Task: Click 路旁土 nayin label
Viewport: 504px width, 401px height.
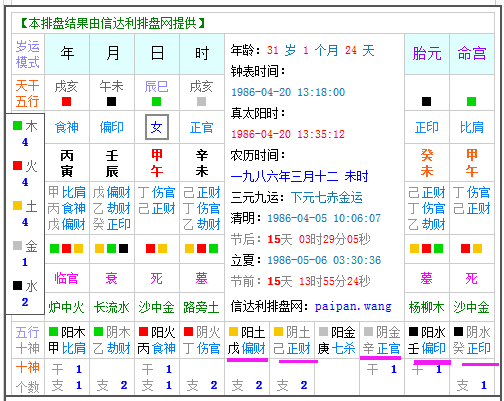Action: click(201, 307)
